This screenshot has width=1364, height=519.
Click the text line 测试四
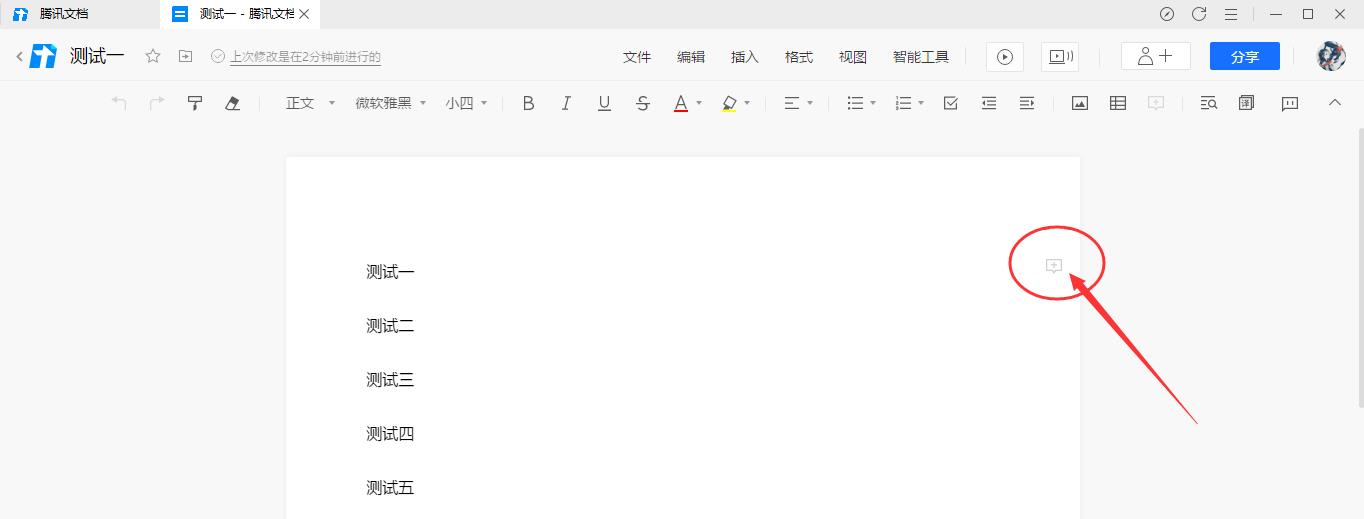390,434
